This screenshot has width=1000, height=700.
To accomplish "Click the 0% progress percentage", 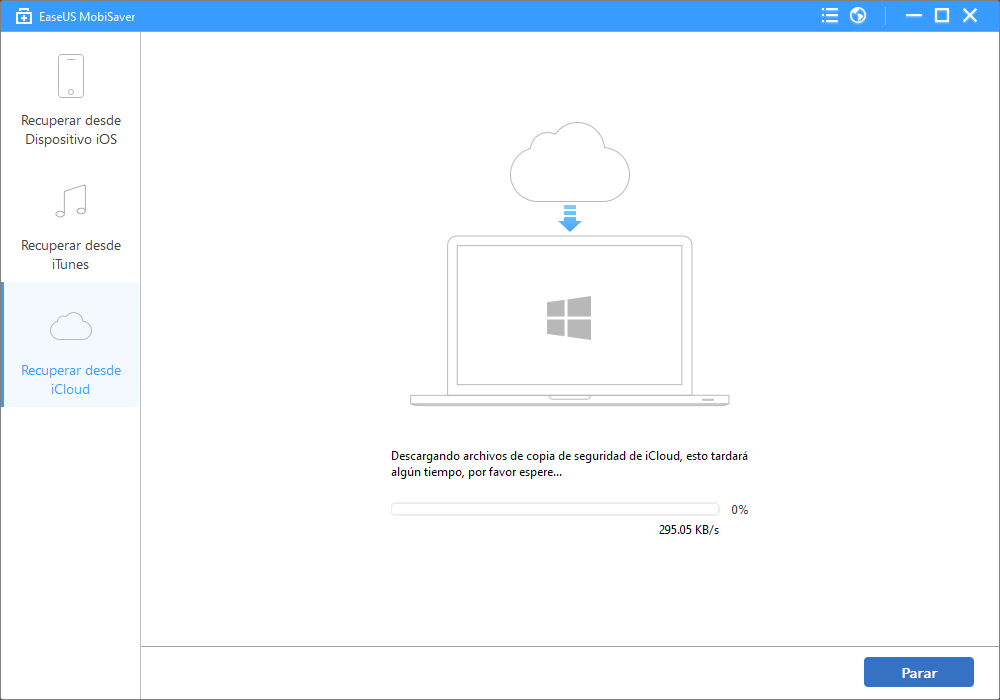I will 739,510.
